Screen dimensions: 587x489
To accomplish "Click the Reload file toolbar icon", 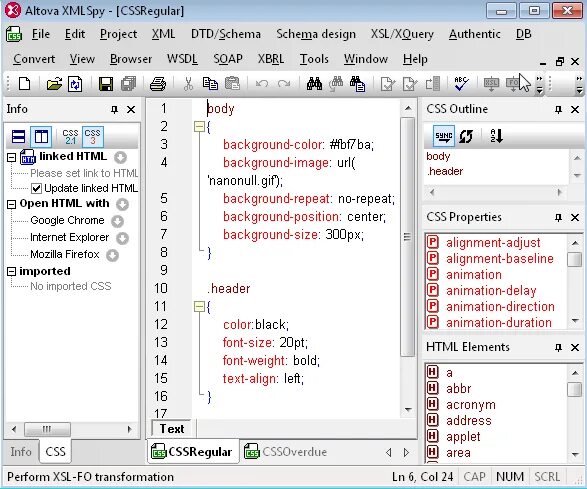I will click(x=75, y=83).
